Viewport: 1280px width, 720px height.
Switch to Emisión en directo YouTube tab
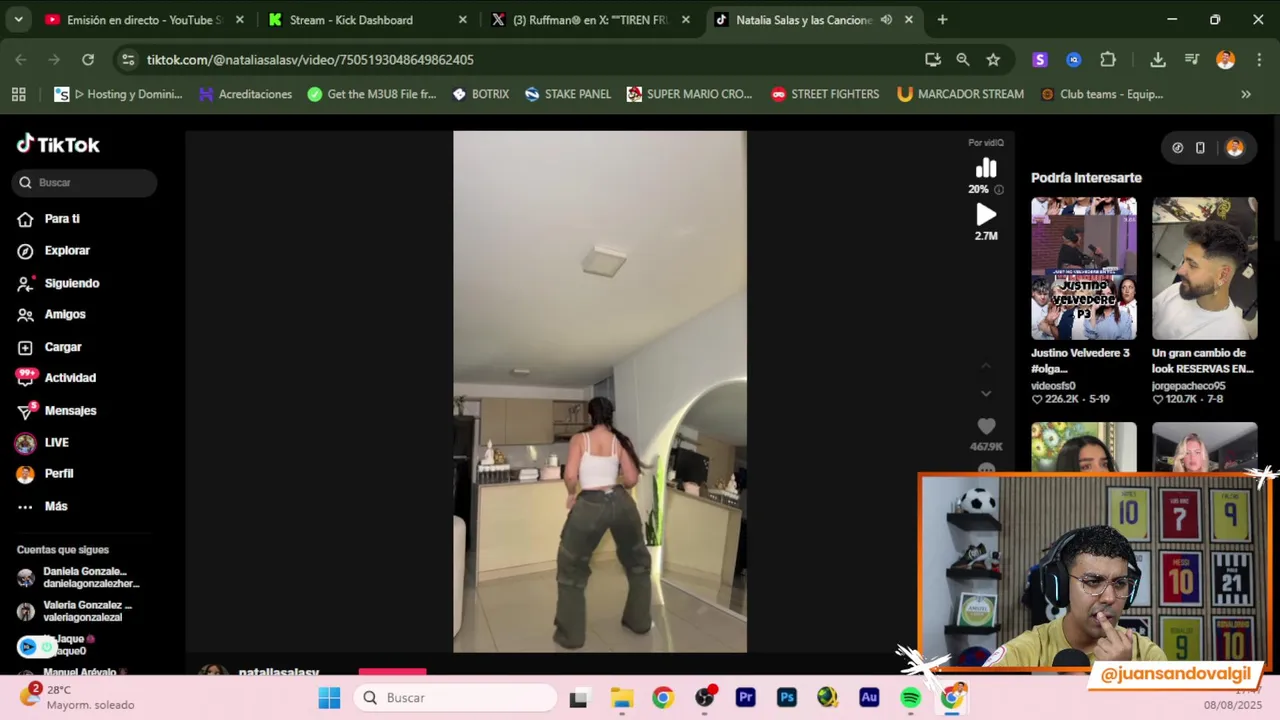pyautogui.click(x=145, y=20)
